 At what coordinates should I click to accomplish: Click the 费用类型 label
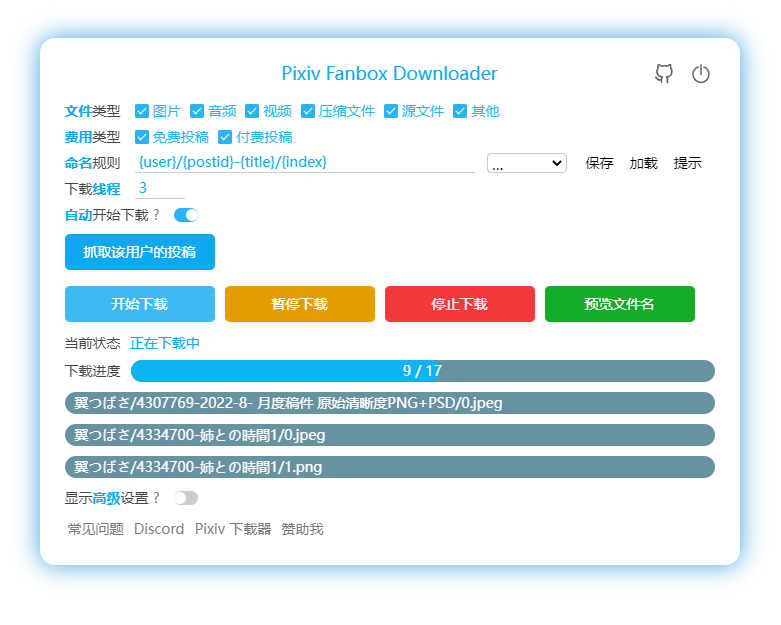[93, 137]
